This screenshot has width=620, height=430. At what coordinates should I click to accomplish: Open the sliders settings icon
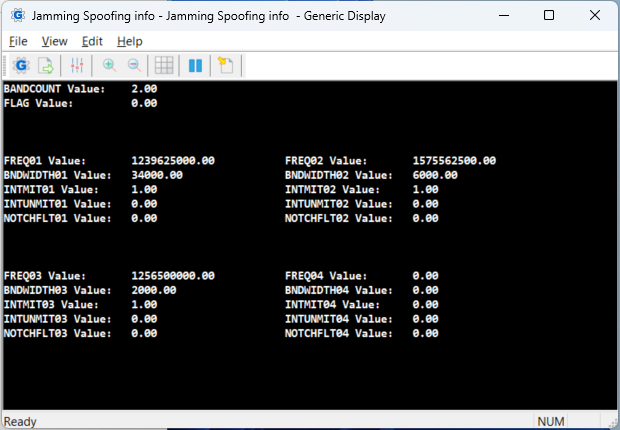coord(77,65)
